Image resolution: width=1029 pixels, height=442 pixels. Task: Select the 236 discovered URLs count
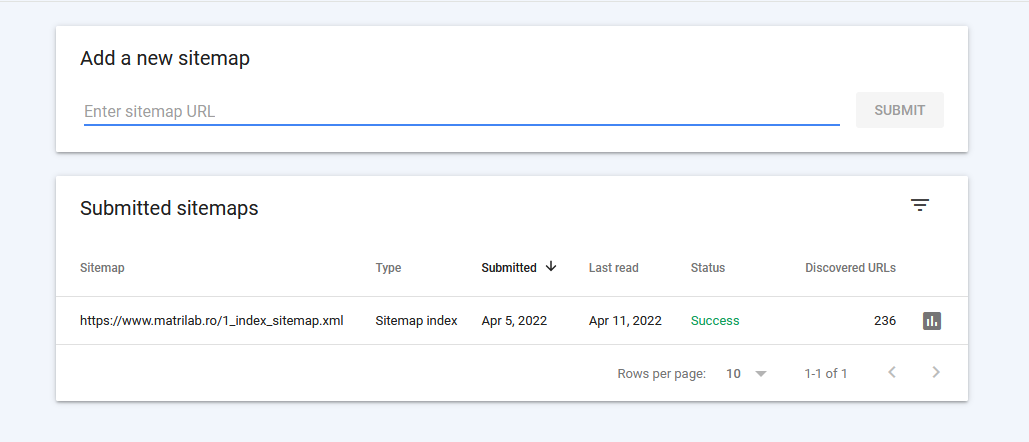(x=884, y=321)
